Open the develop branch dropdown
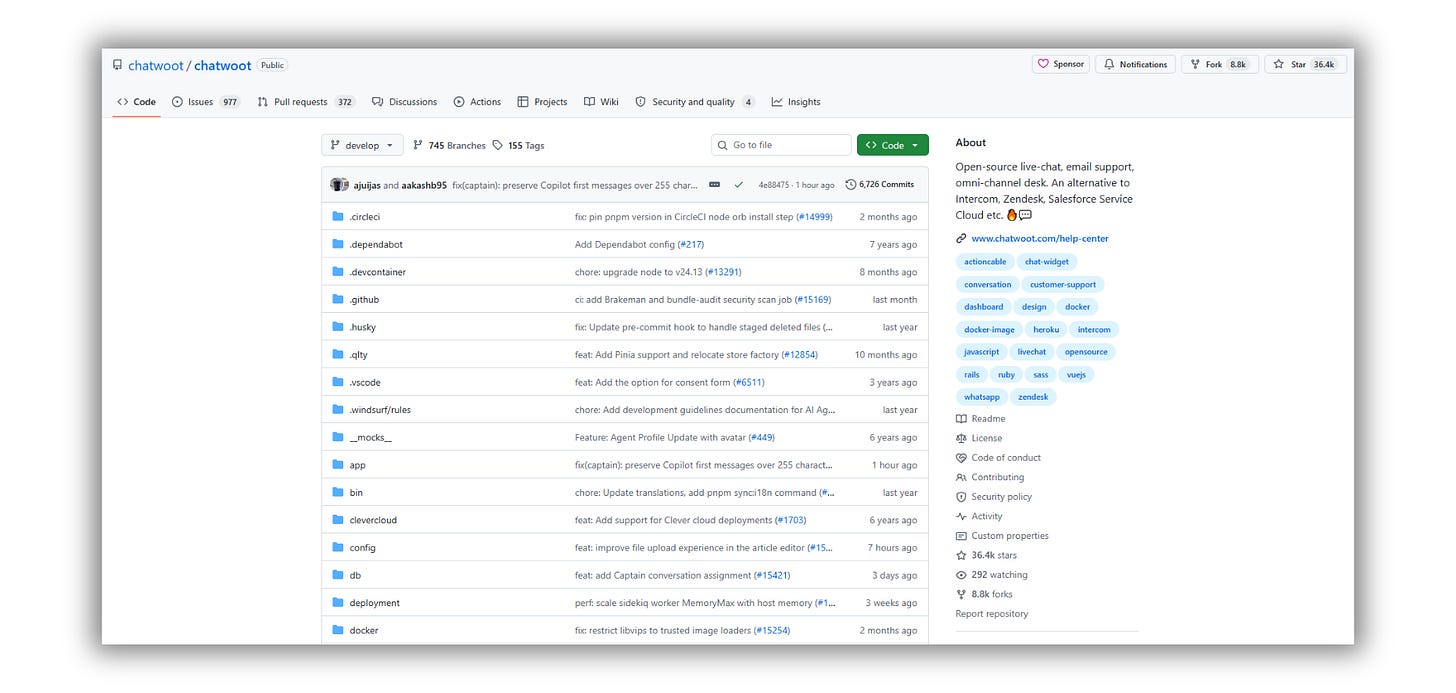This screenshot has height=693, width=1456. click(362, 145)
